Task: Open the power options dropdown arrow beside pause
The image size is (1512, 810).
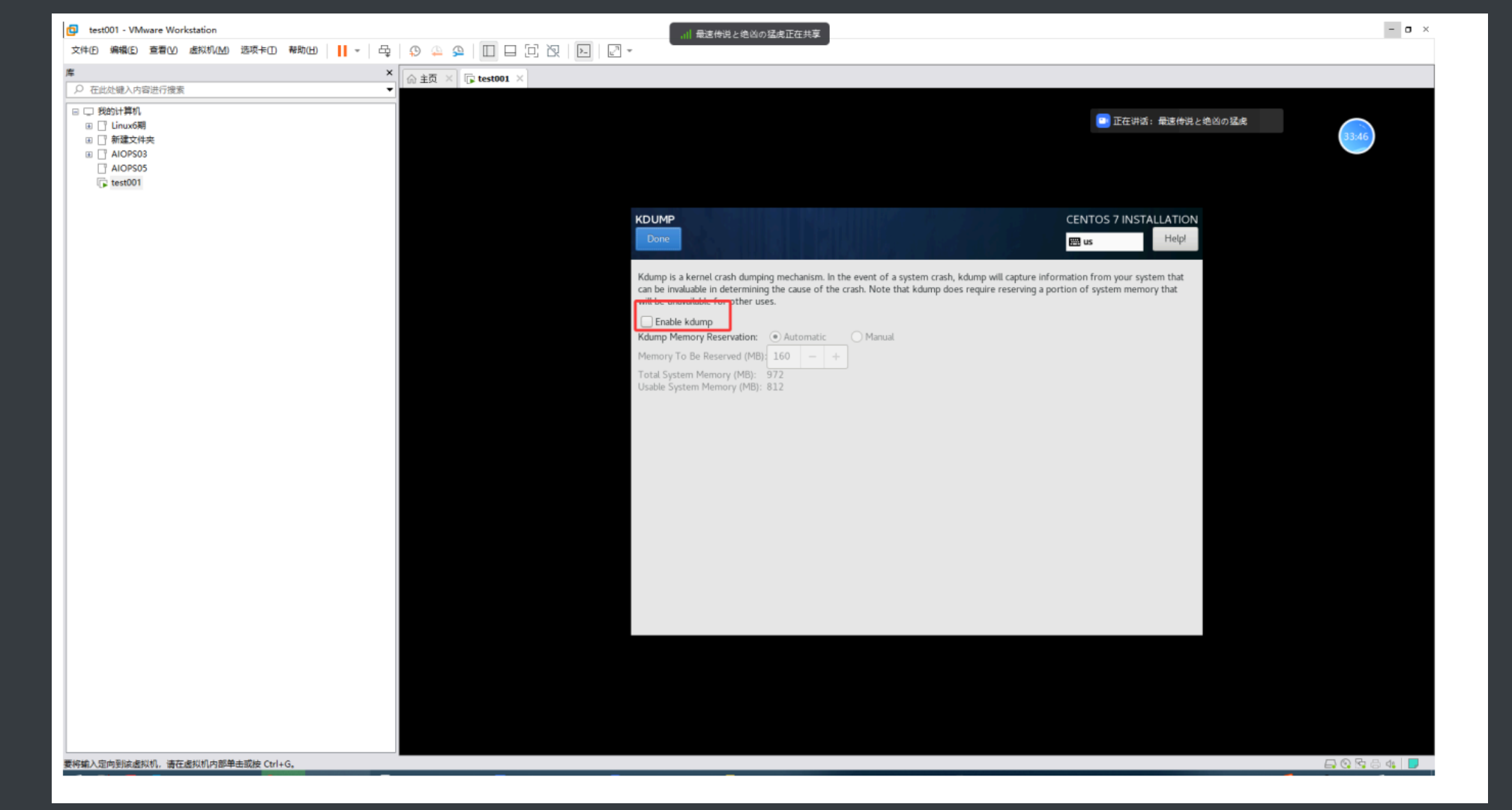Action: click(x=358, y=51)
